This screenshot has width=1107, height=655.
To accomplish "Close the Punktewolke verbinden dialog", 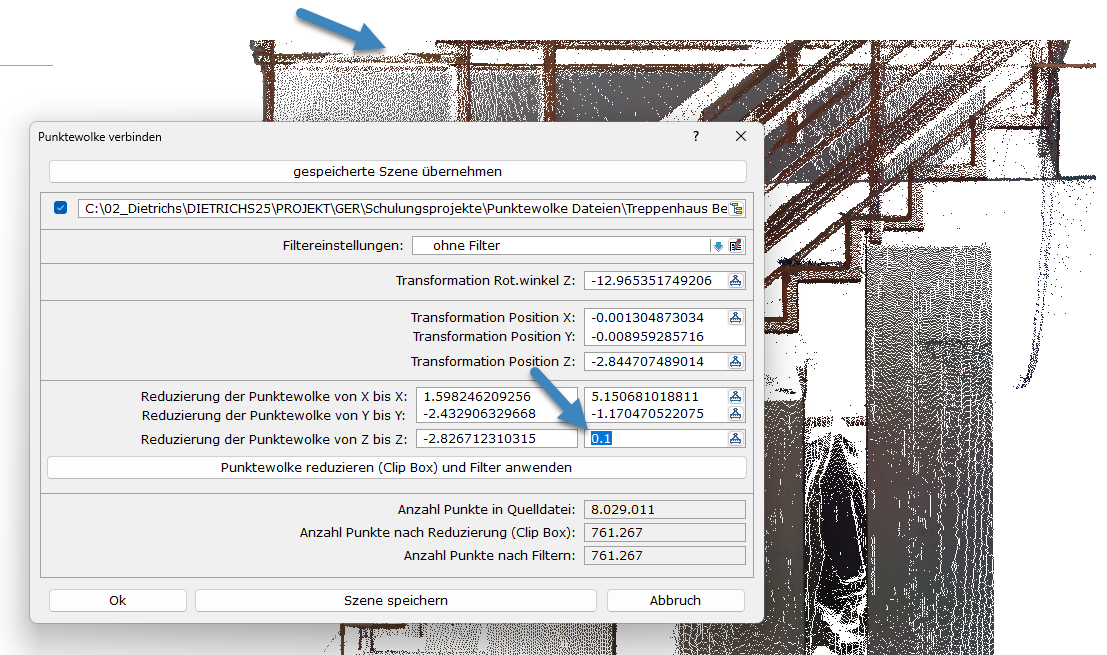I will (741, 137).
